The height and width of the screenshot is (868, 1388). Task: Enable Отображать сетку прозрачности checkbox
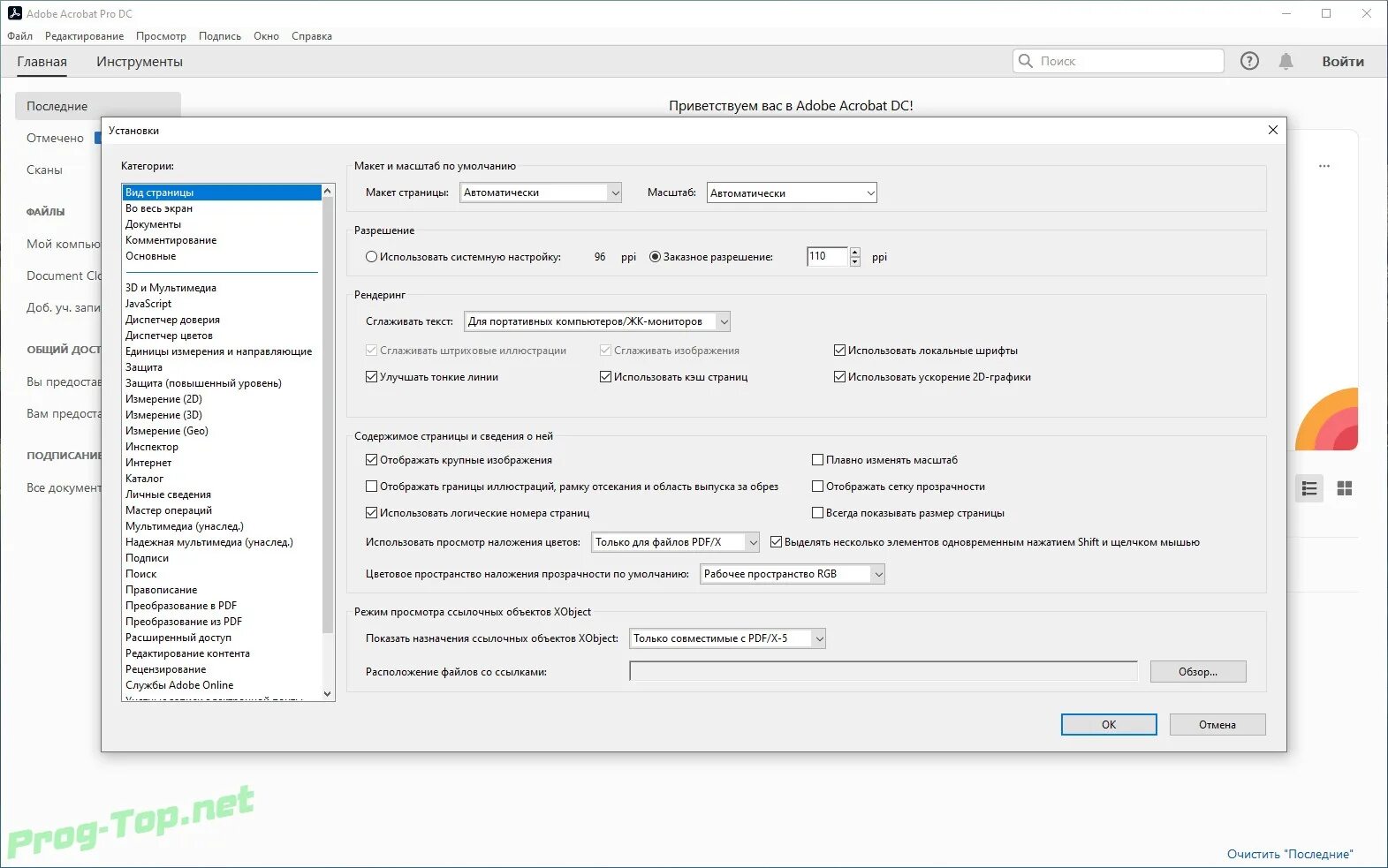817,487
